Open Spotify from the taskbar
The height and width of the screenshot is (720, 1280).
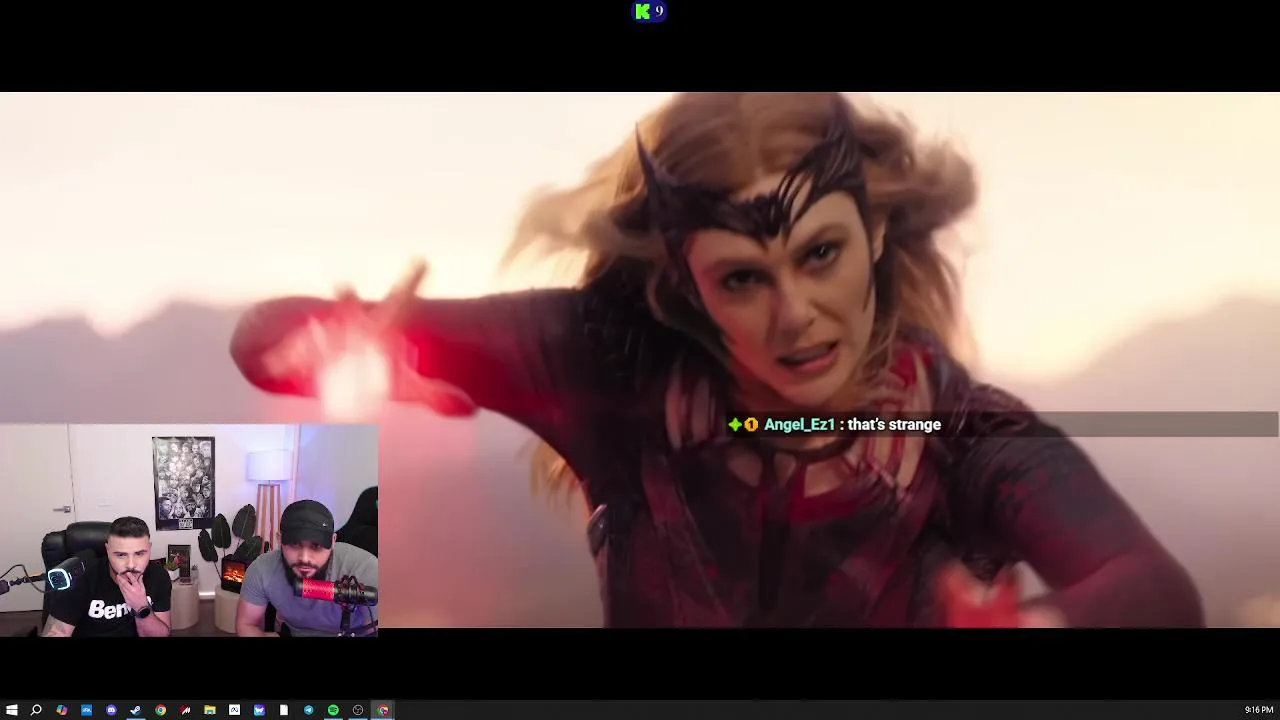(x=333, y=710)
